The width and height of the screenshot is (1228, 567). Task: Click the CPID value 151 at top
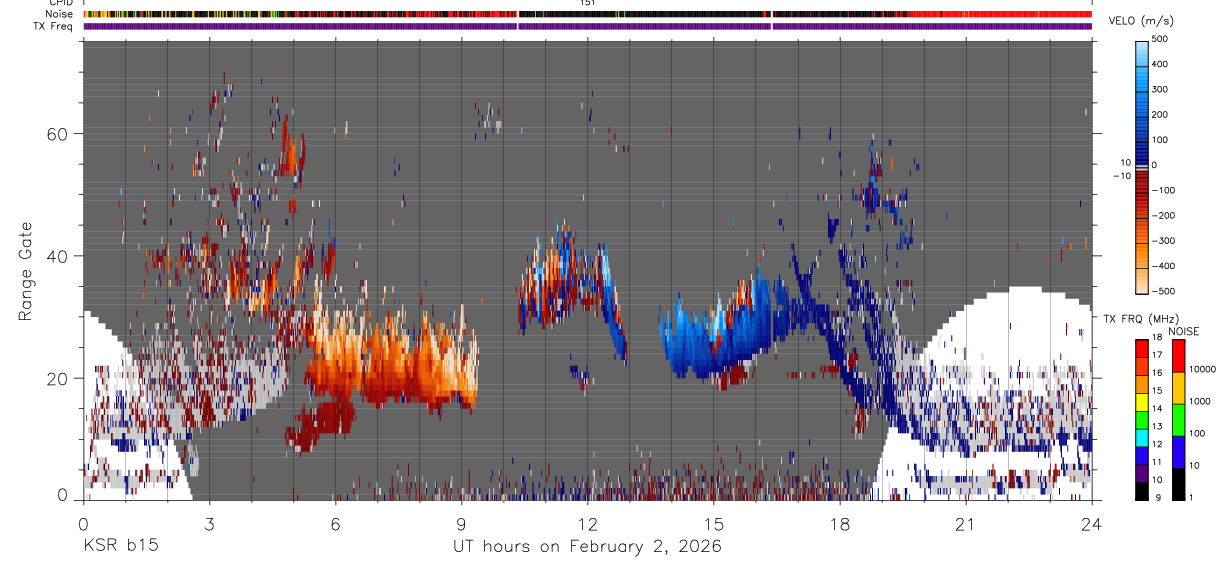pos(587,3)
